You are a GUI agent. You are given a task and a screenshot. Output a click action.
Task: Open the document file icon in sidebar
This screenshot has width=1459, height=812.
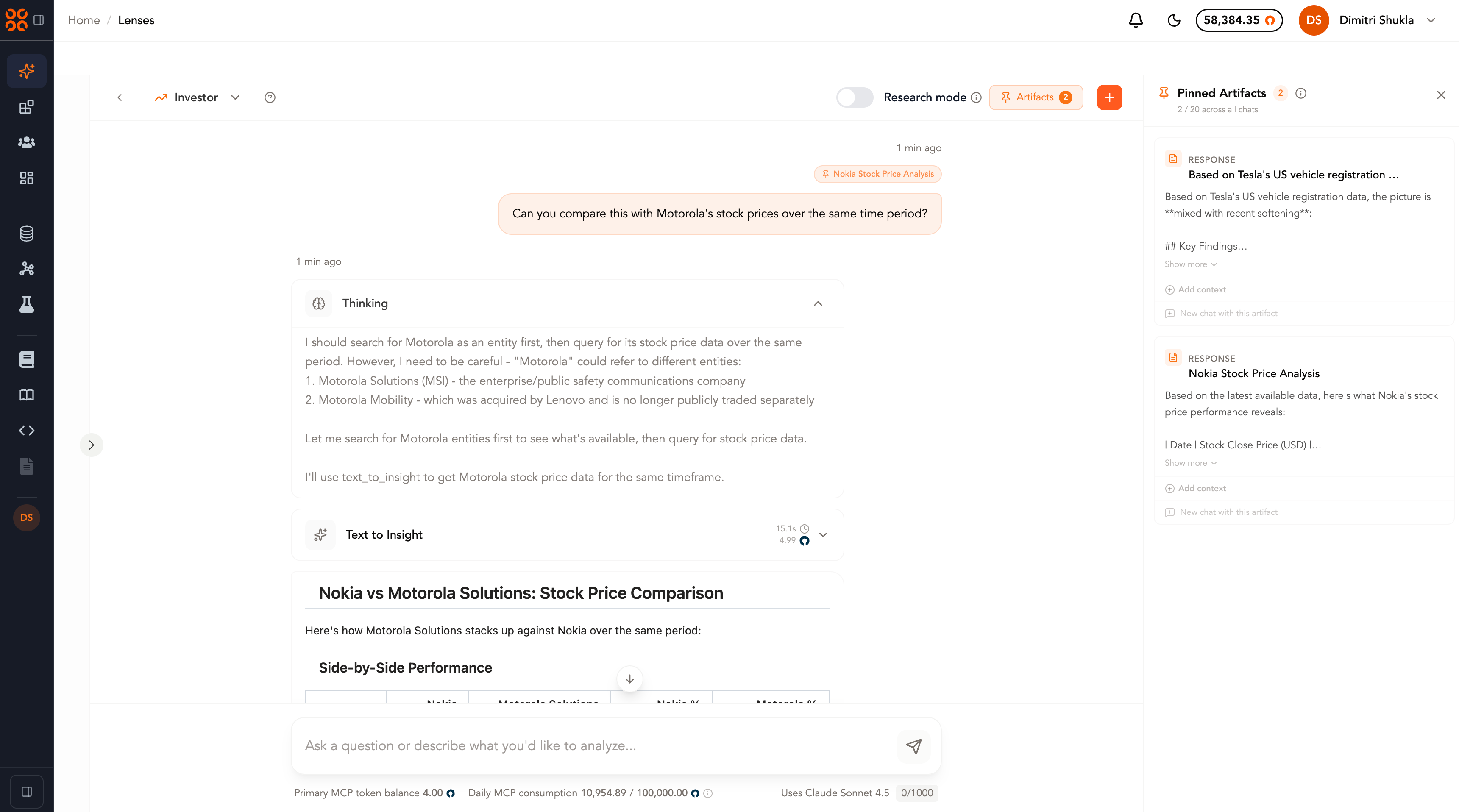pyautogui.click(x=27, y=466)
